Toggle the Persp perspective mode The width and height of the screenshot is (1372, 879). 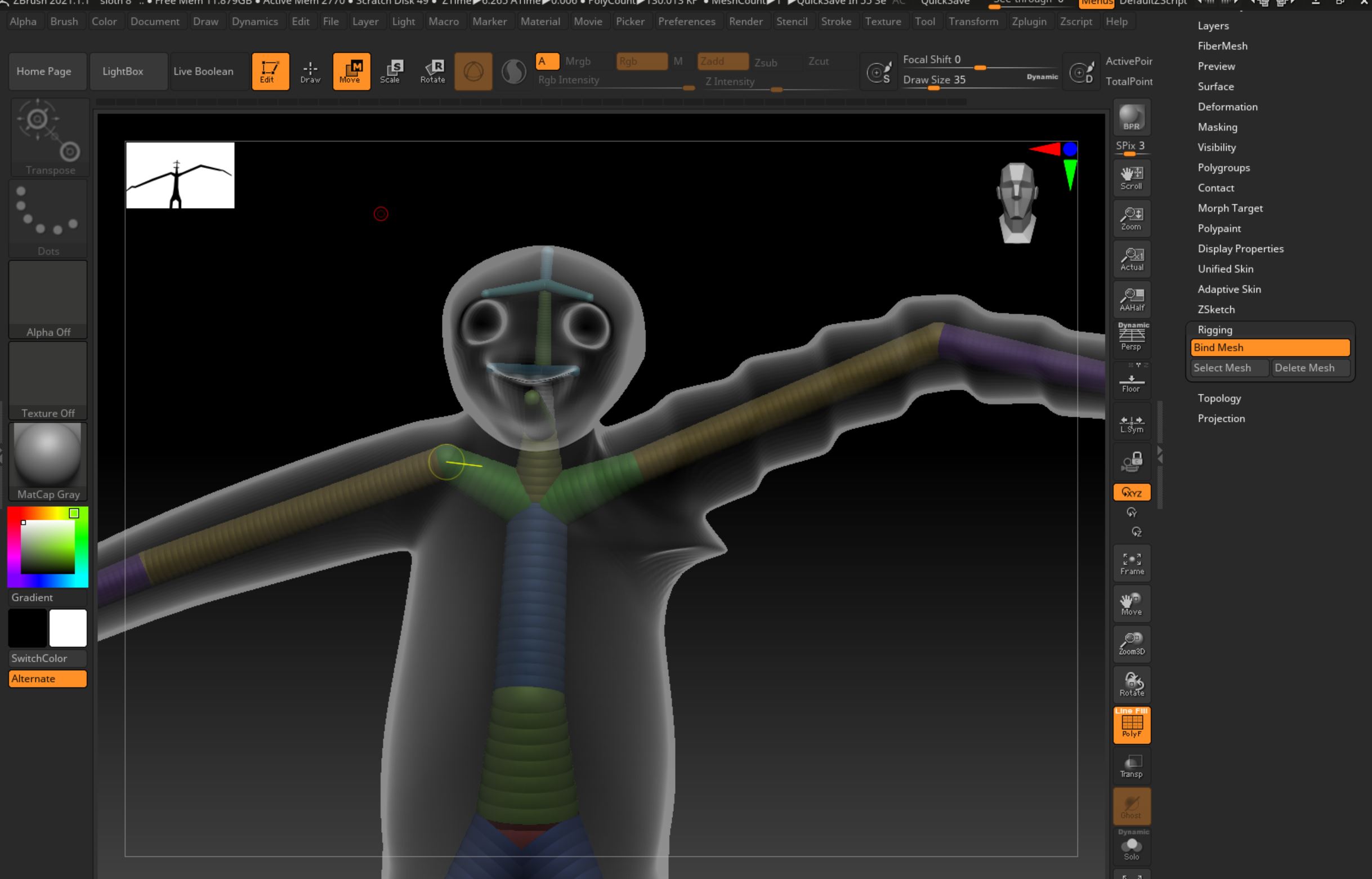(x=1132, y=337)
